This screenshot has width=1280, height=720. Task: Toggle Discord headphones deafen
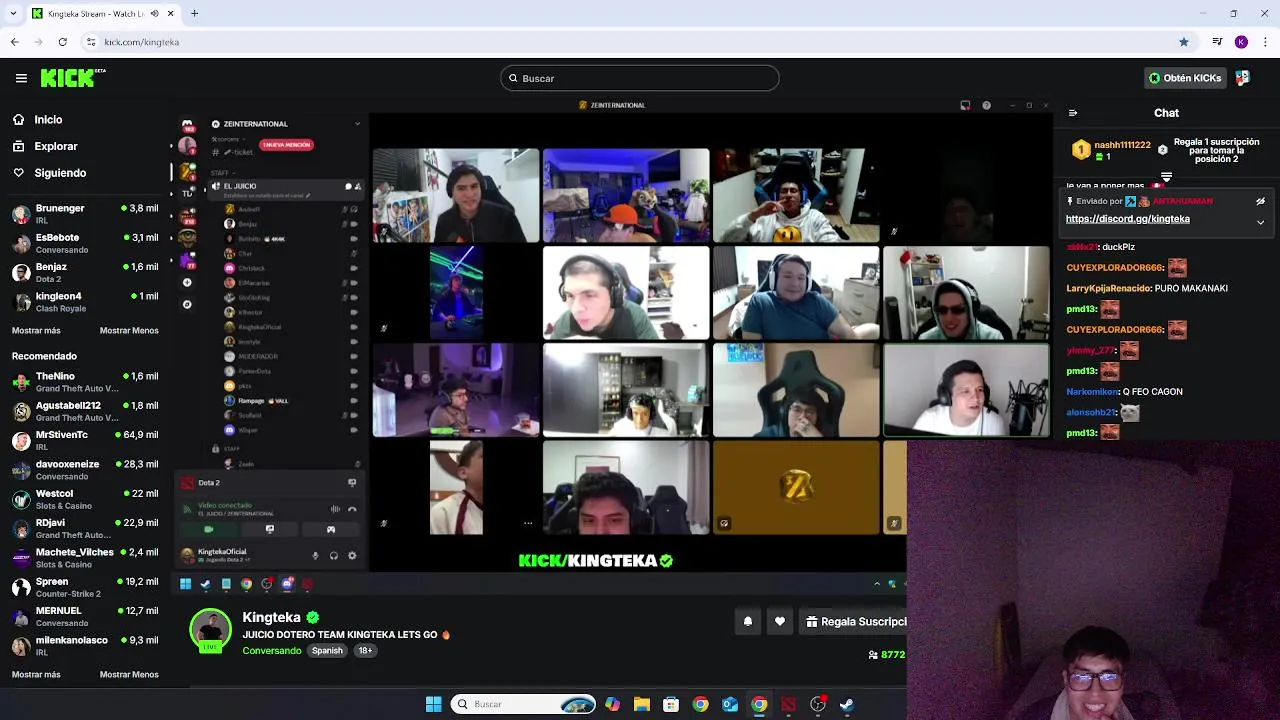[334, 556]
